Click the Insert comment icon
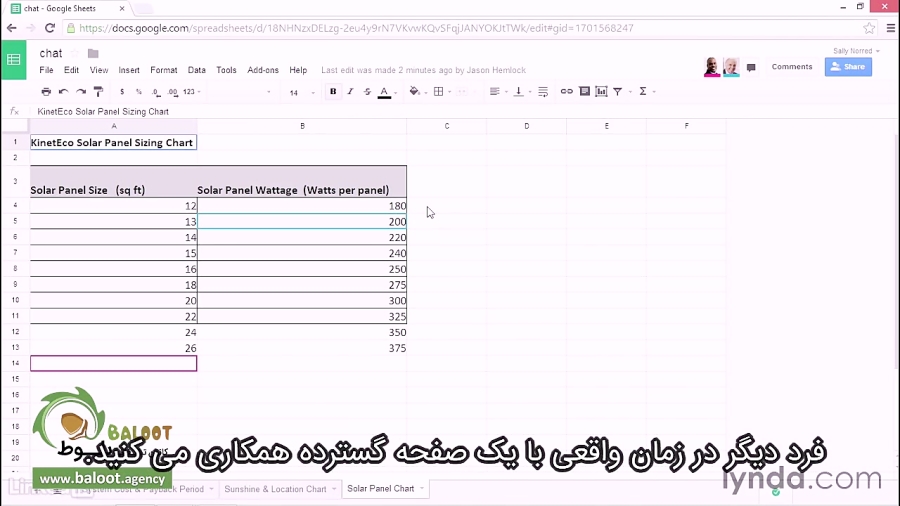The image size is (900, 506). (x=584, y=92)
